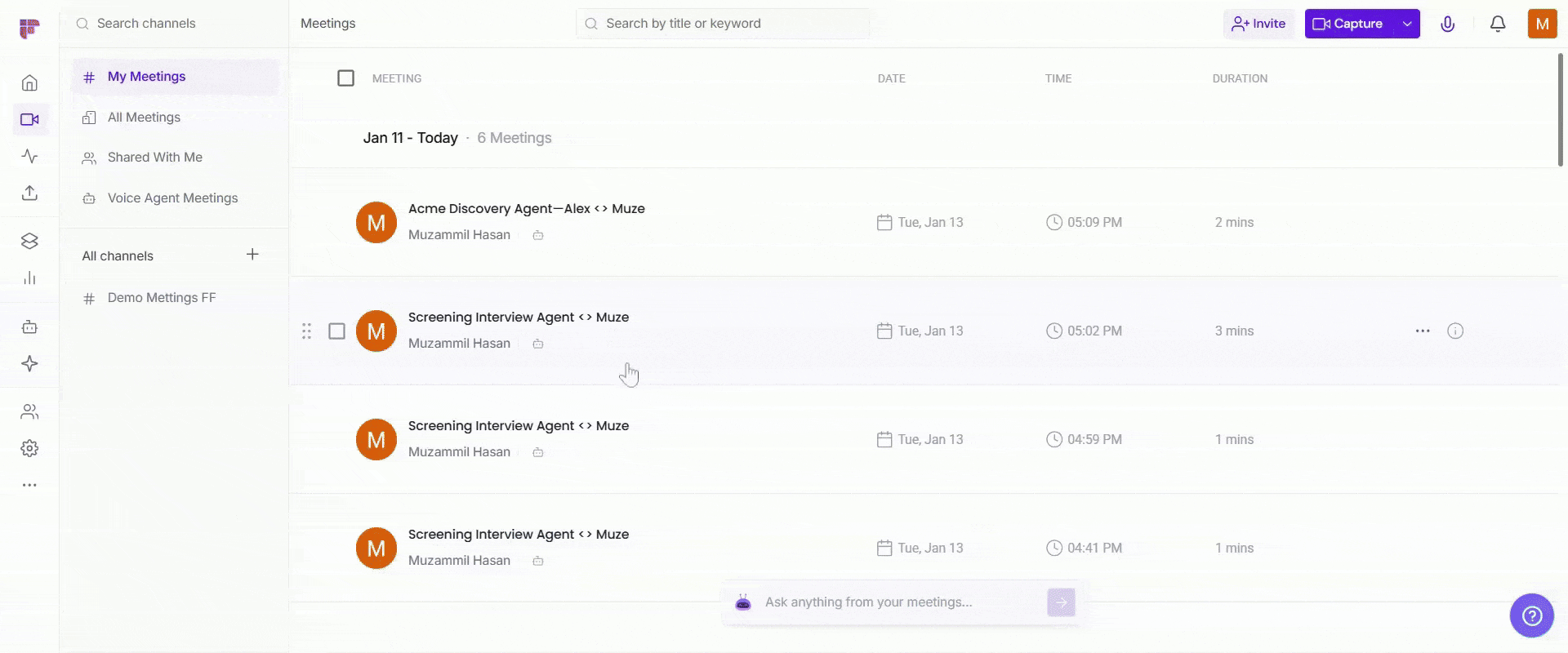Click the Home icon in left rail
Viewport: 1568px width, 653px height.
click(x=29, y=83)
